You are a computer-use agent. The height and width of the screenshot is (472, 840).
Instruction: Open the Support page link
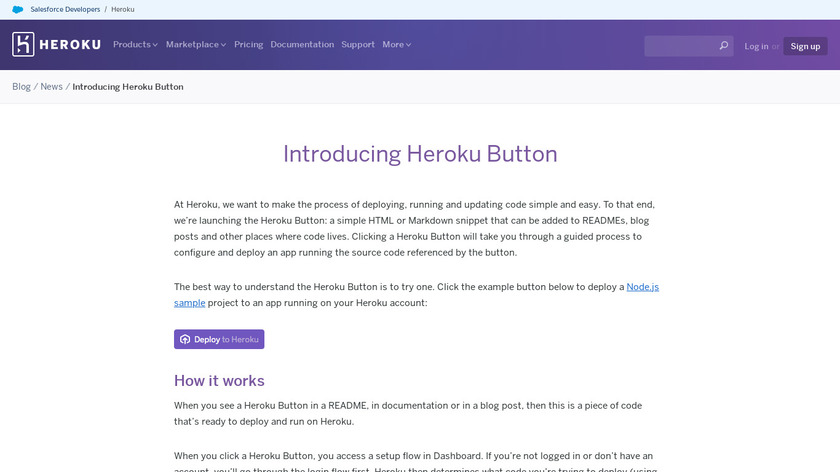click(x=358, y=45)
